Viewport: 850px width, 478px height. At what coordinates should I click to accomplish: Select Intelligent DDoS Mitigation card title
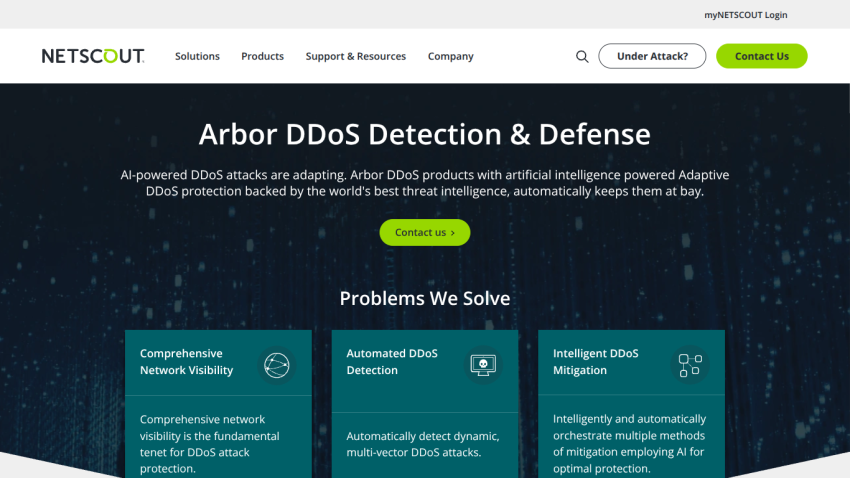click(596, 361)
